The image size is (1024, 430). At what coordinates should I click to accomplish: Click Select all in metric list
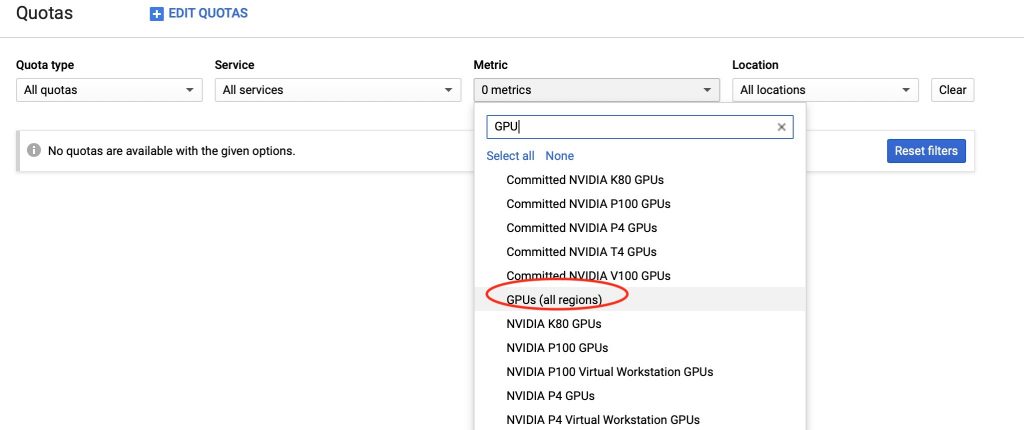pyautogui.click(x=510, y=156)
